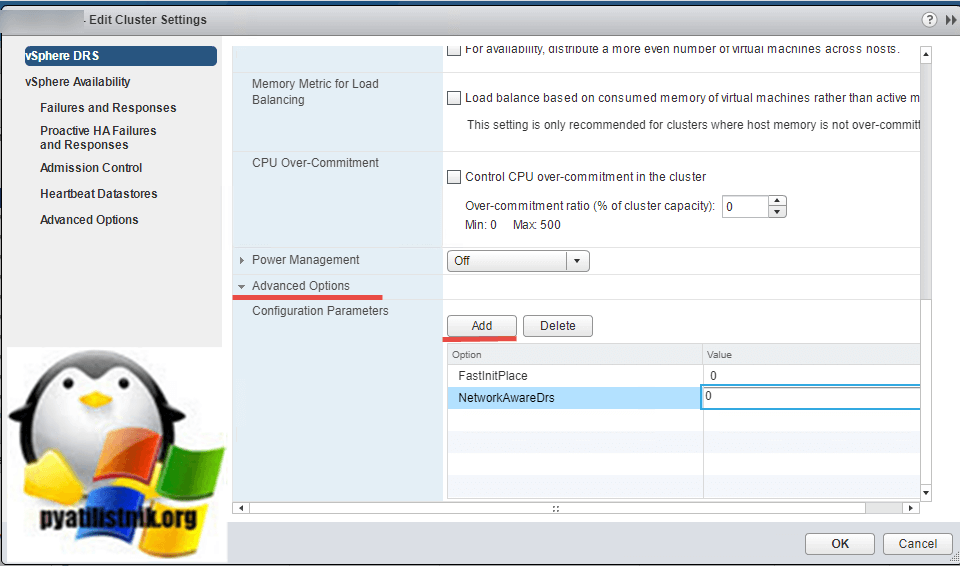The height and width of the screenshot is (566, 960).
Task: Open Heartbeat Datastores settings
Action: (99, 194)
